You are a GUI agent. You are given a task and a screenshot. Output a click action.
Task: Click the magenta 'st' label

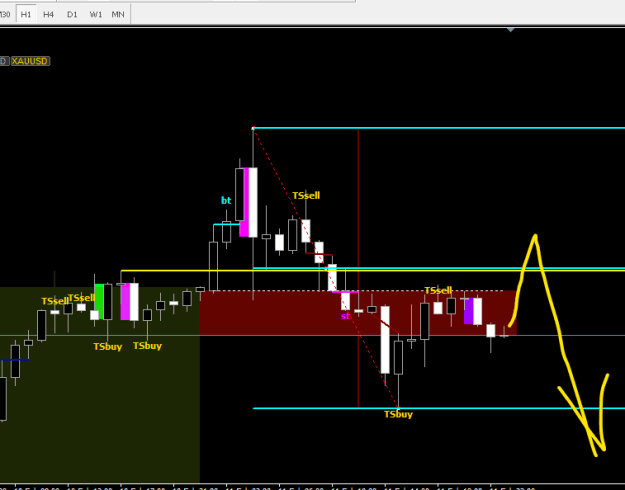point(345,316)
